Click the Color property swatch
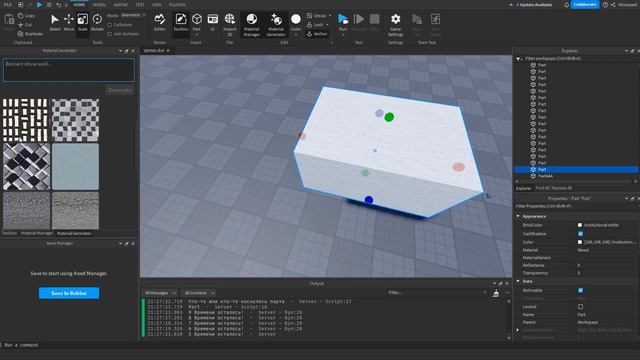Viewport: 640px width, 360px height. [x=580, y=242]
